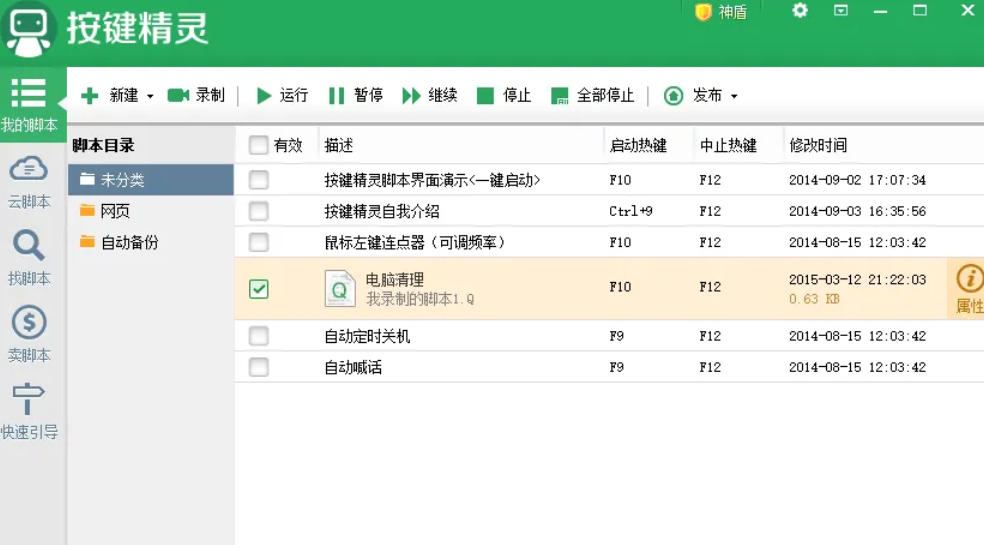Open the title bar dropdown menu button
Image resolution: width=984 pixels, height=545 pixels.
tap(841, 11)
